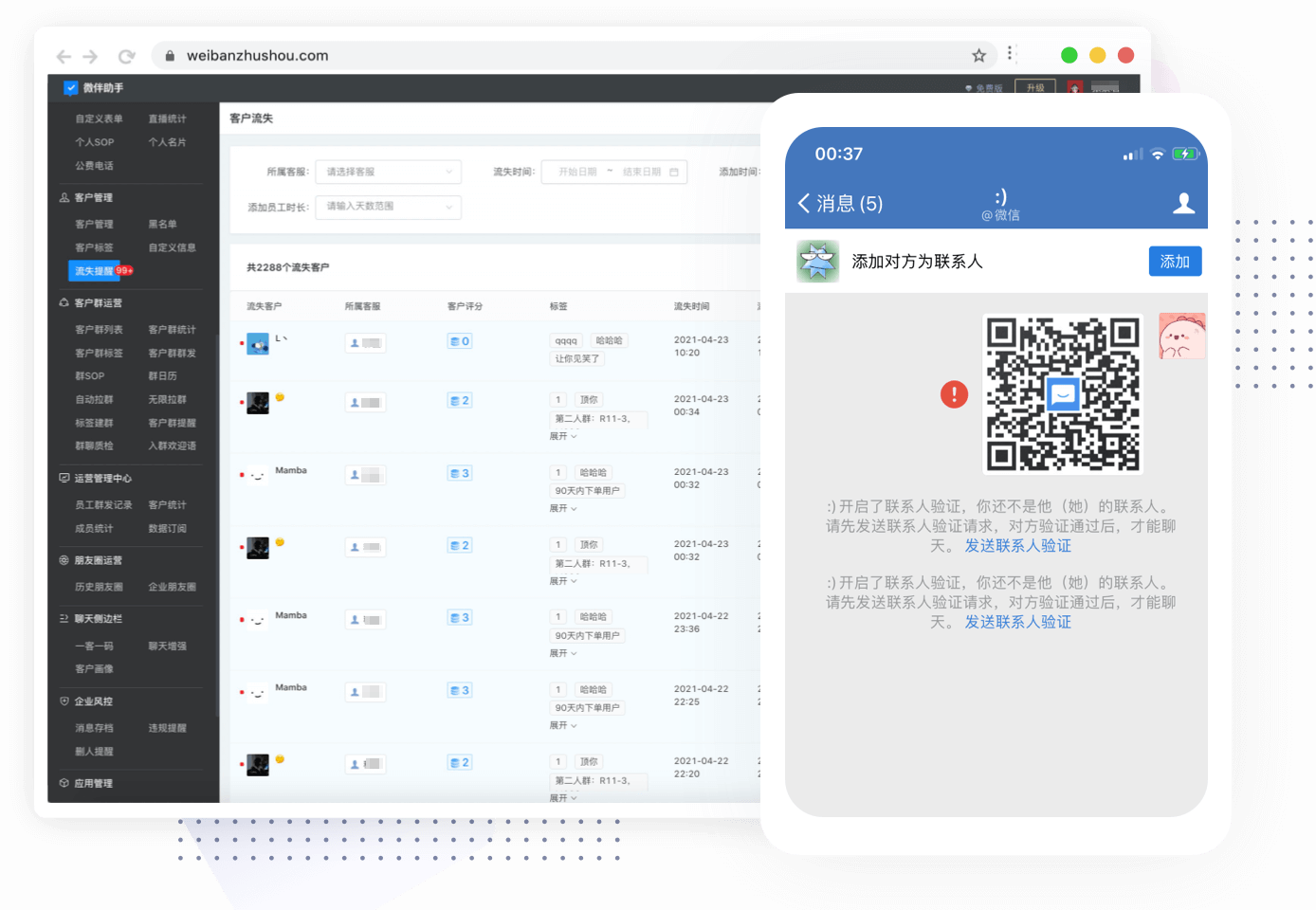Image resolution: width=1316 pixels, height=910 pixels.
Task: Bookmark the page with the star icon
Action: [979, 56]
